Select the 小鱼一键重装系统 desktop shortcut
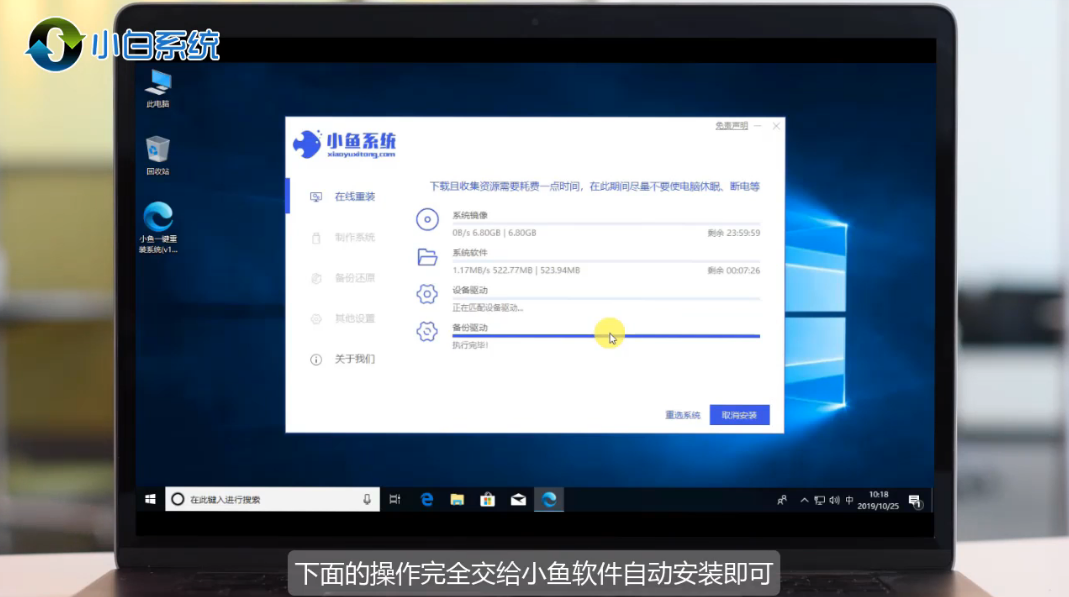The image size is (1069, 597). [158, 227]
